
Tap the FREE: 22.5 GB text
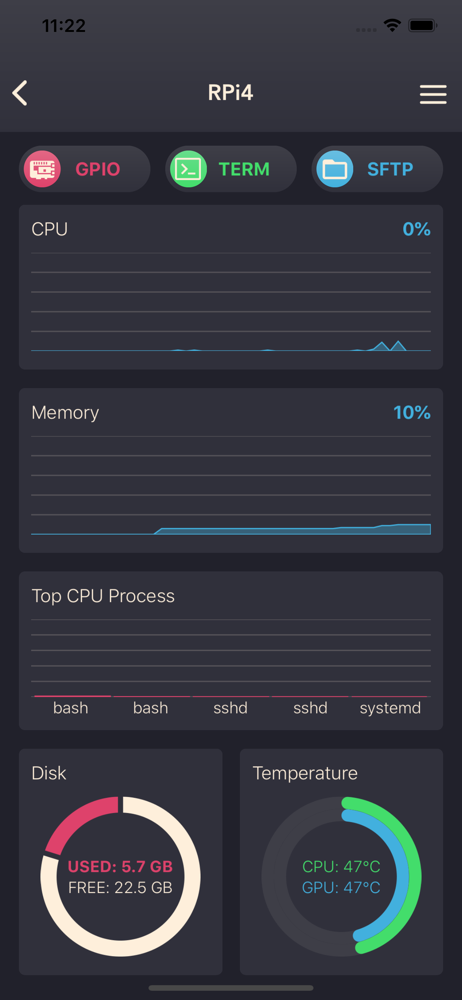[x=120, y=888]
